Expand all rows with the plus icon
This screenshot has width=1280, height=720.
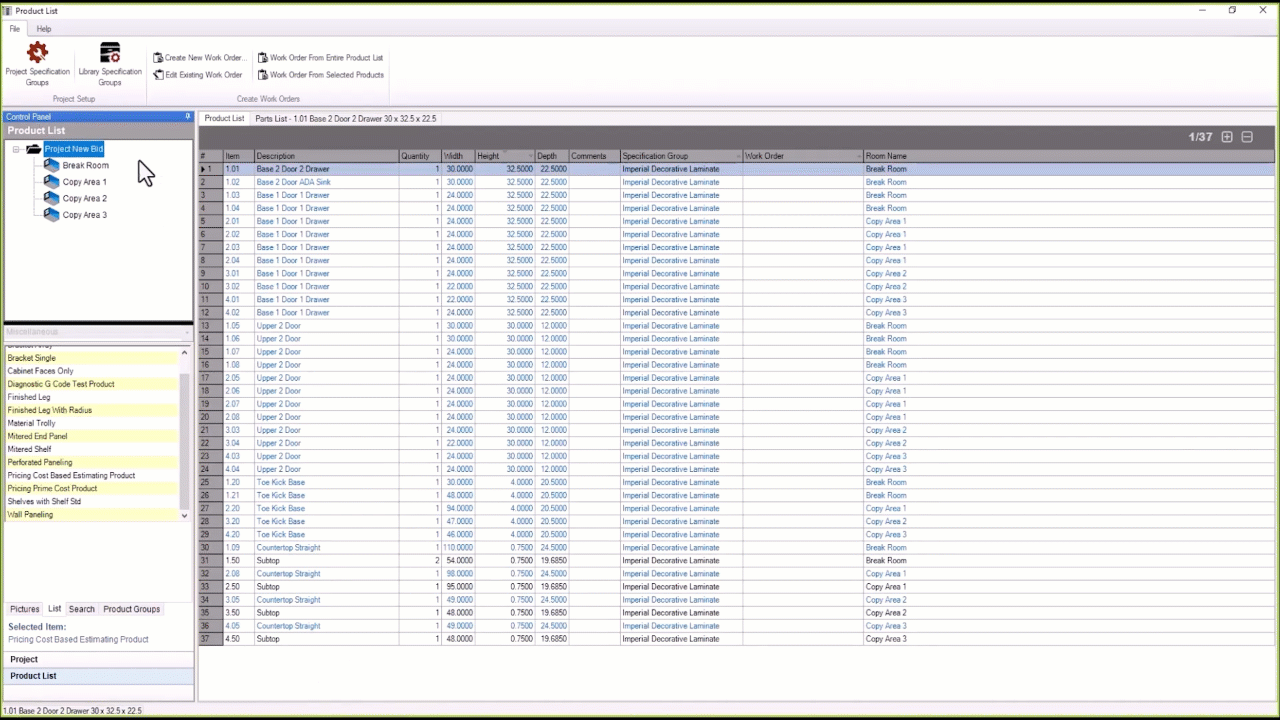[1227, 137]
